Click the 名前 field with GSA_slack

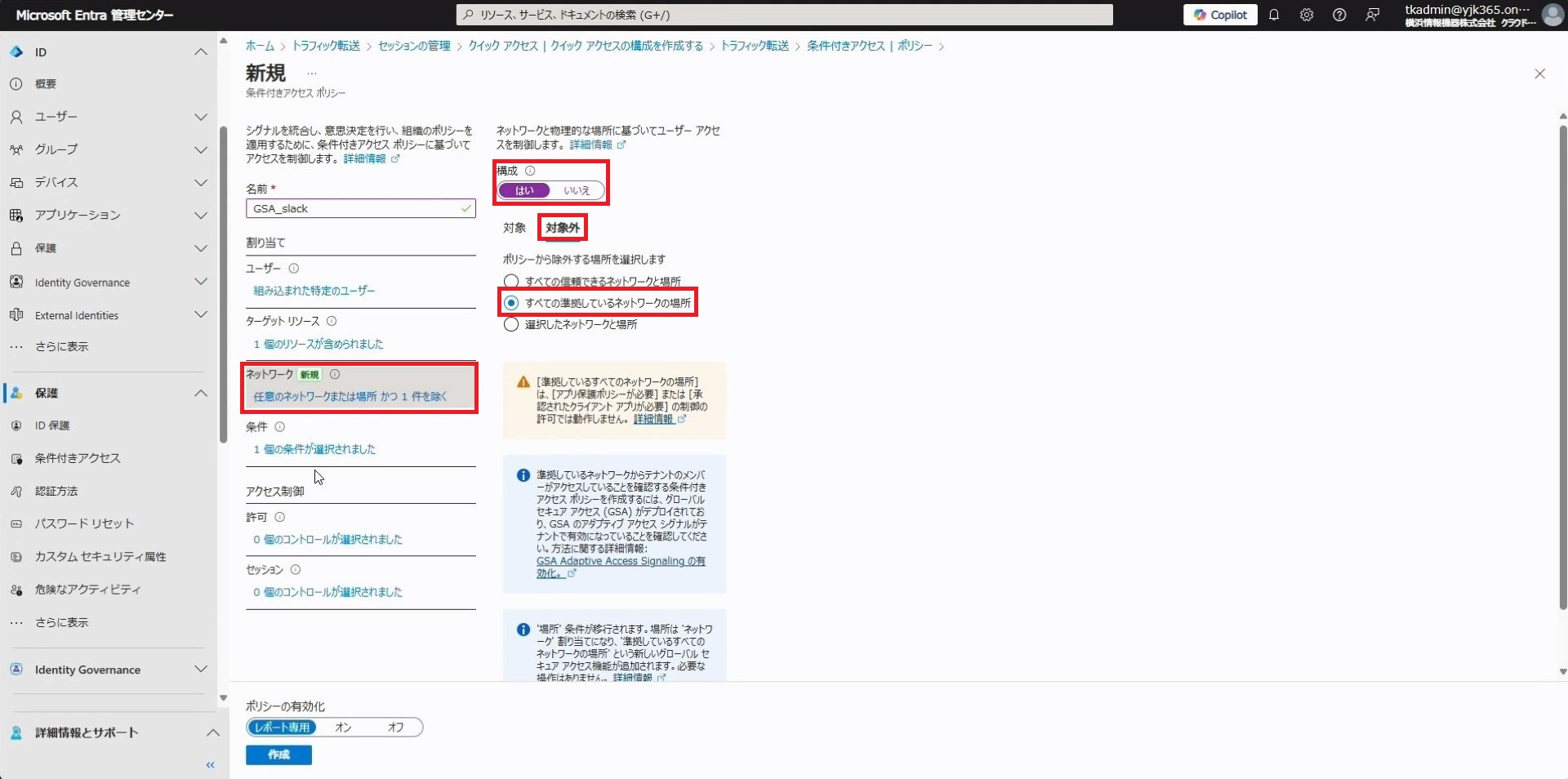[x=360, y=208]
